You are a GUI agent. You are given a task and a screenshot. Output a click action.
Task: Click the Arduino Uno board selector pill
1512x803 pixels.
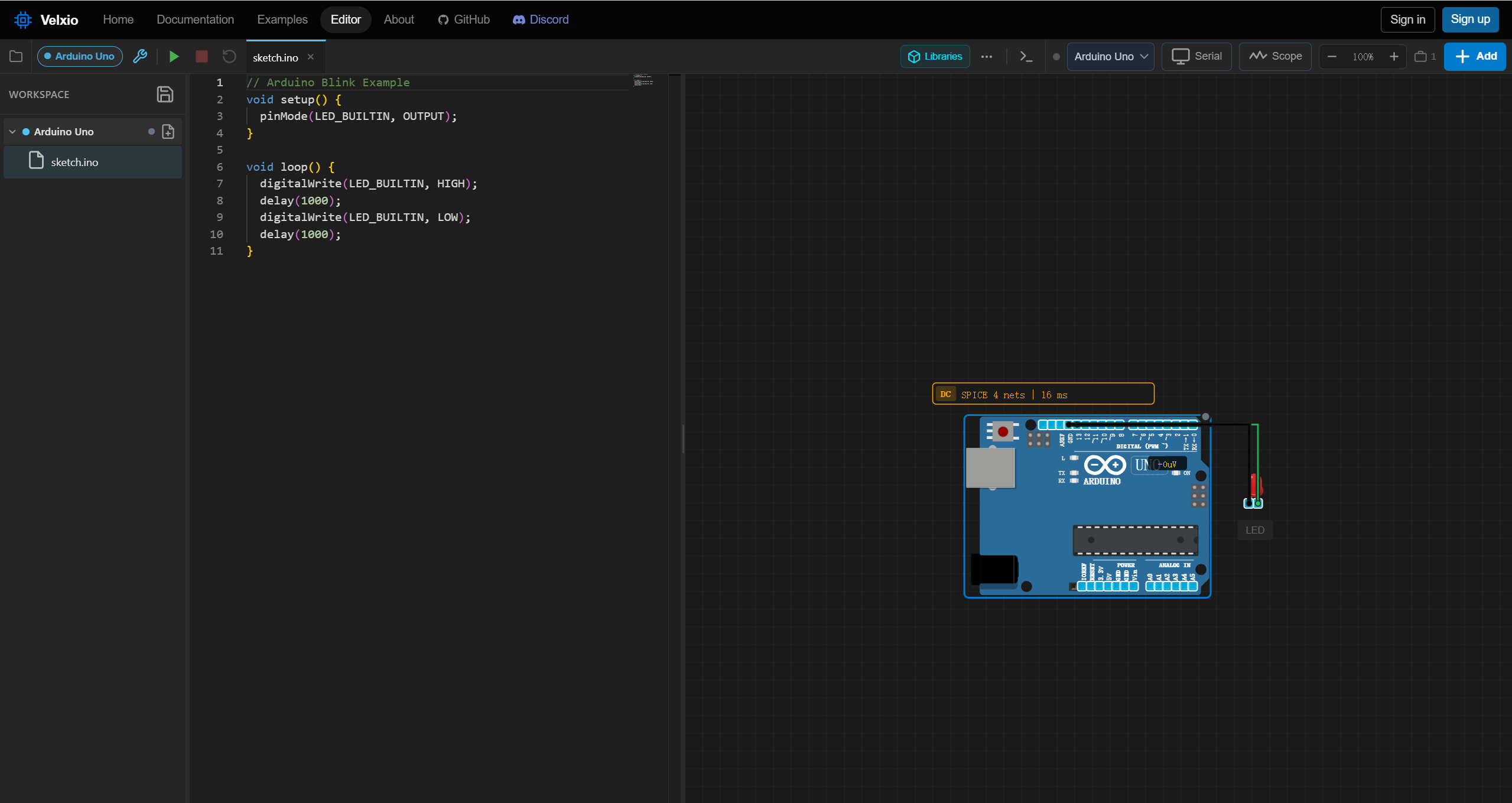click(x=80, y=57)
